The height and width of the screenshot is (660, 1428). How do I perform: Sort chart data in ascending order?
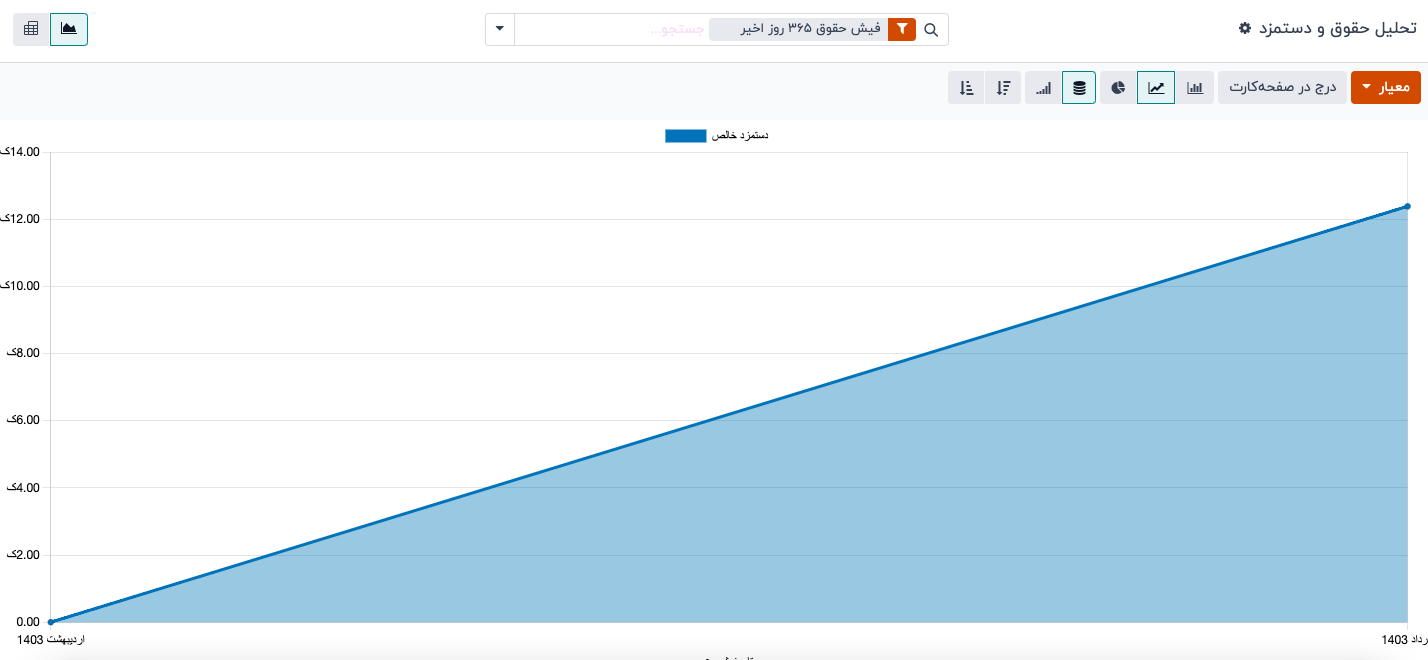pos(966,88)
